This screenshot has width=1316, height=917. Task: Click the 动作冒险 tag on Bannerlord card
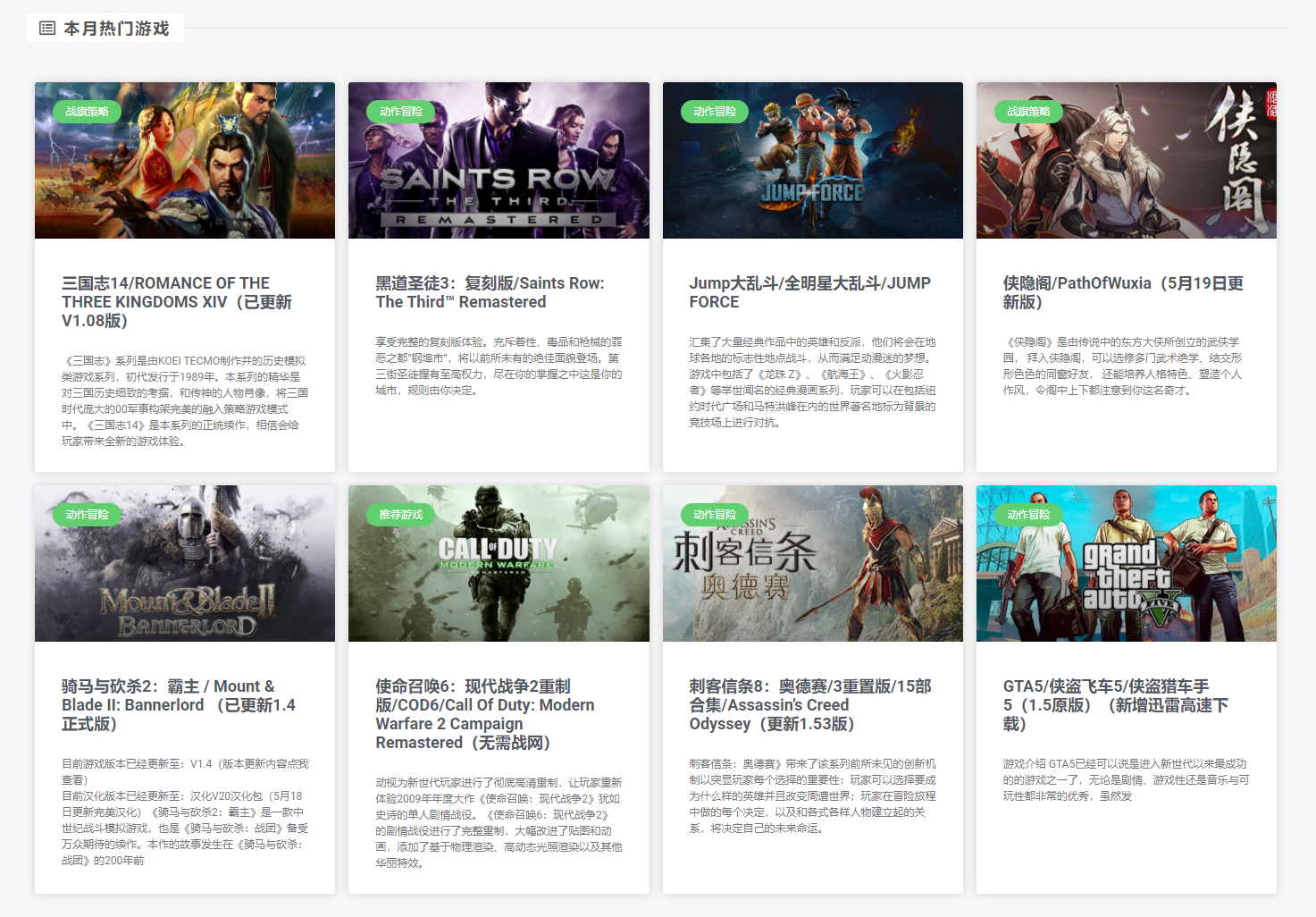tap(88, 515)
